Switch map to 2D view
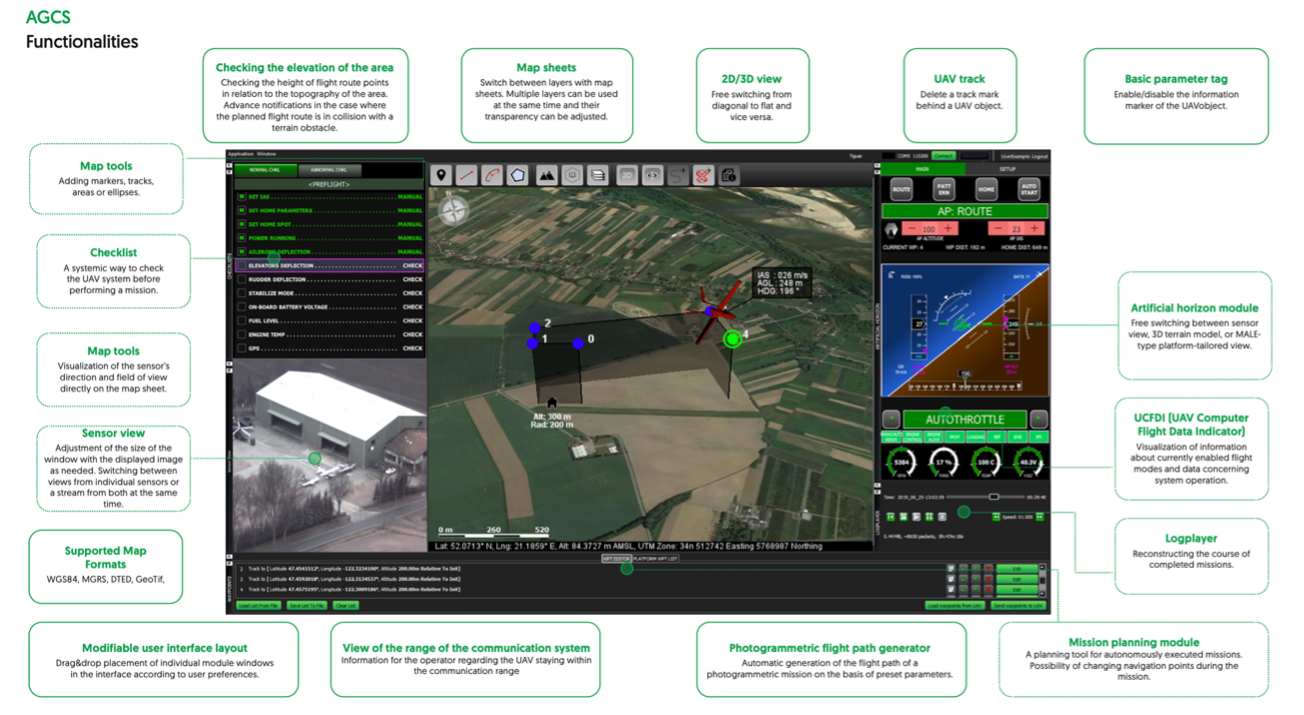 coord(627,174)
